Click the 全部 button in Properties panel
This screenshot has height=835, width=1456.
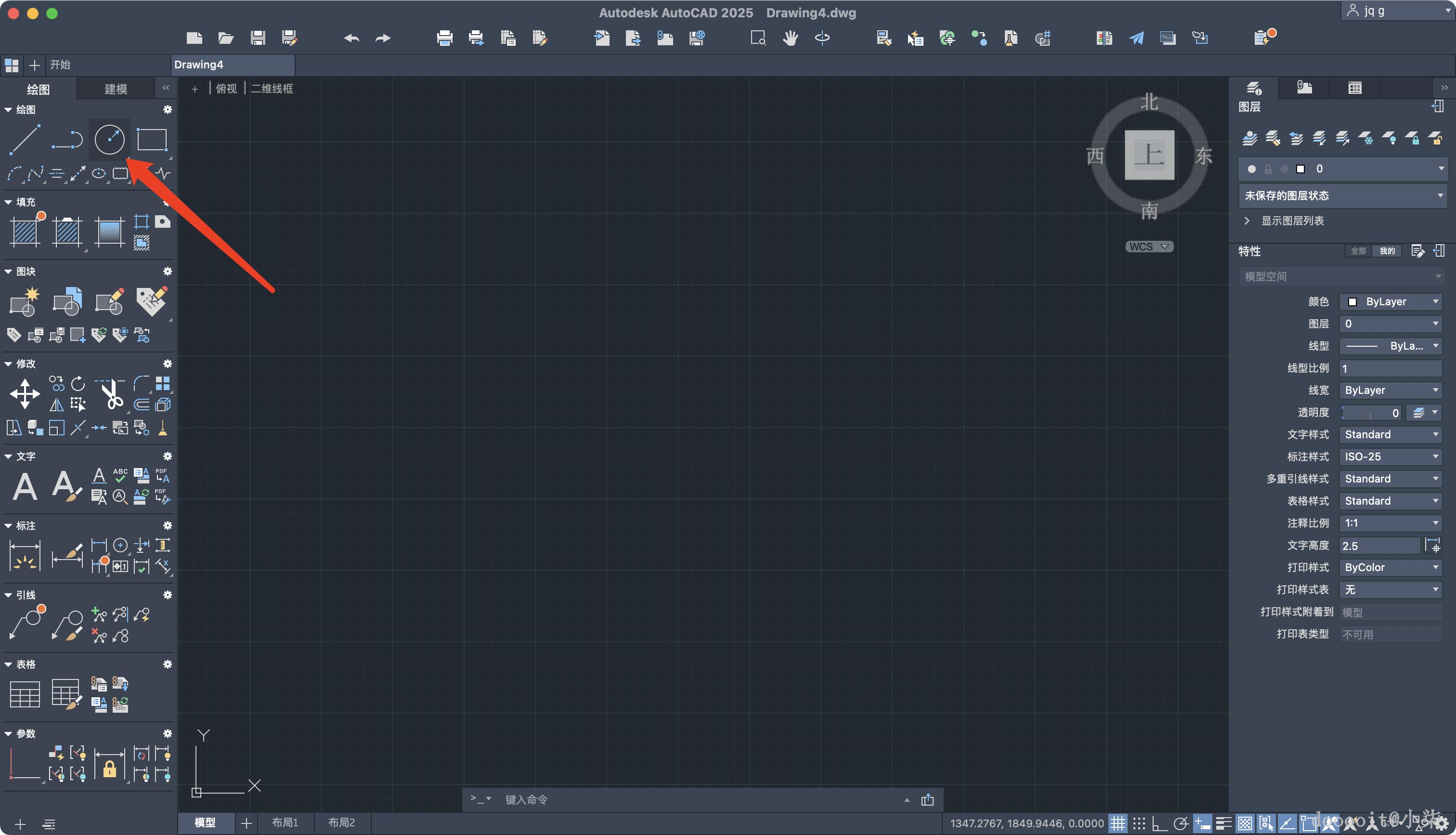click(x=1357, y=251)
